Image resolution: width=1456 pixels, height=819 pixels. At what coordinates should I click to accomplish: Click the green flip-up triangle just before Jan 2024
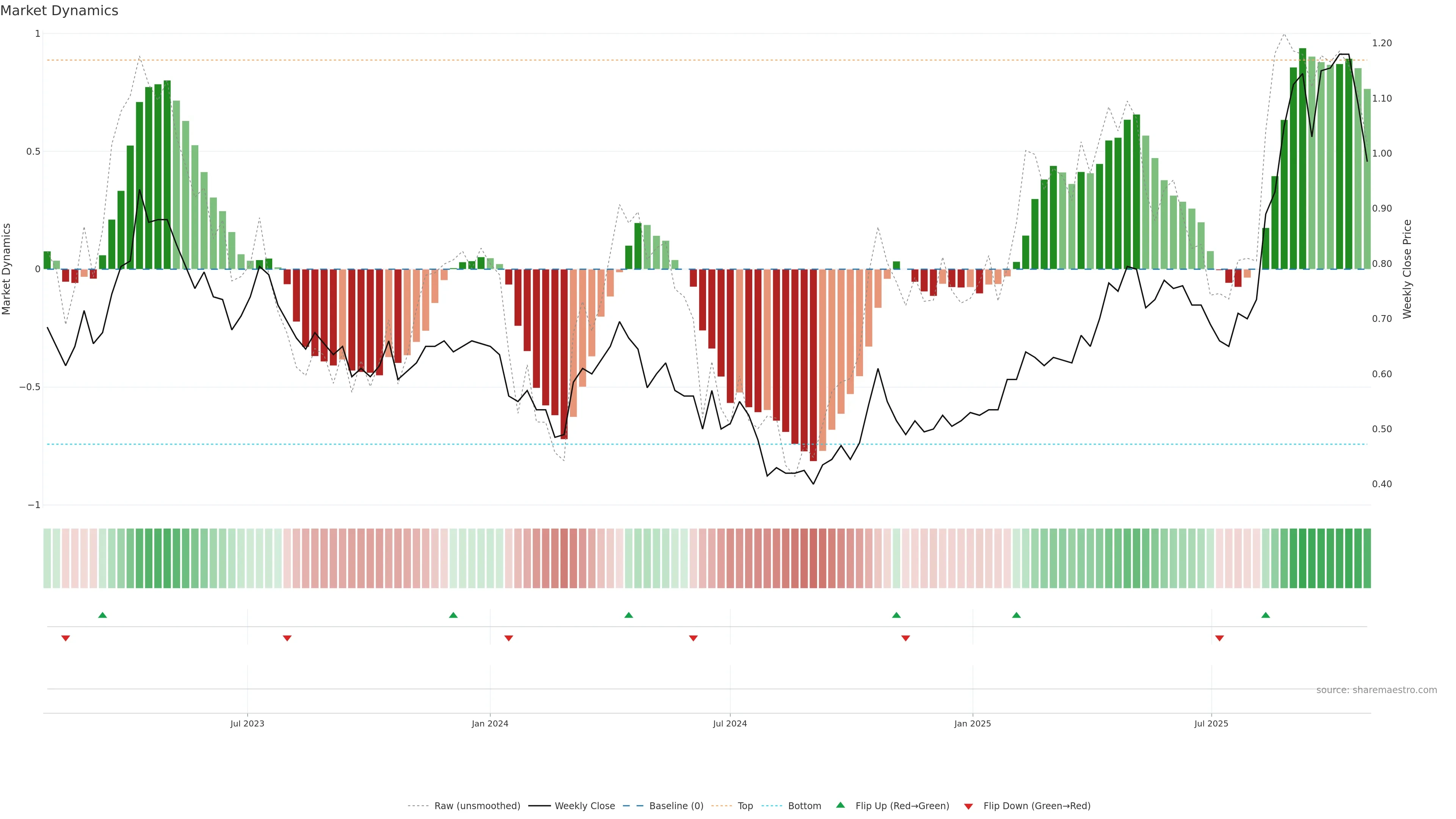[453, 615]
